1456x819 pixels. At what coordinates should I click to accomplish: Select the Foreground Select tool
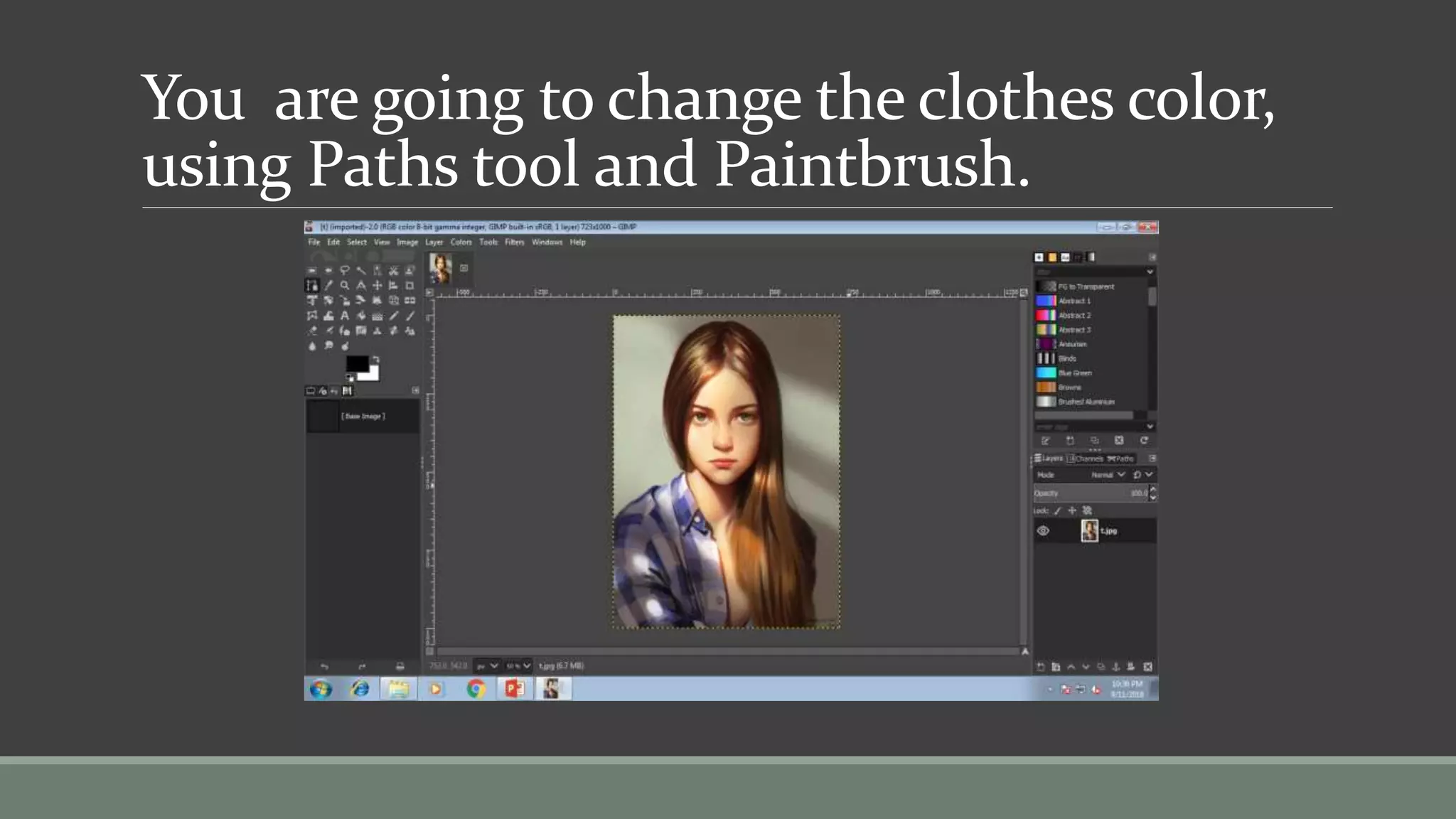pyautogui.click(x=410, y=270)
